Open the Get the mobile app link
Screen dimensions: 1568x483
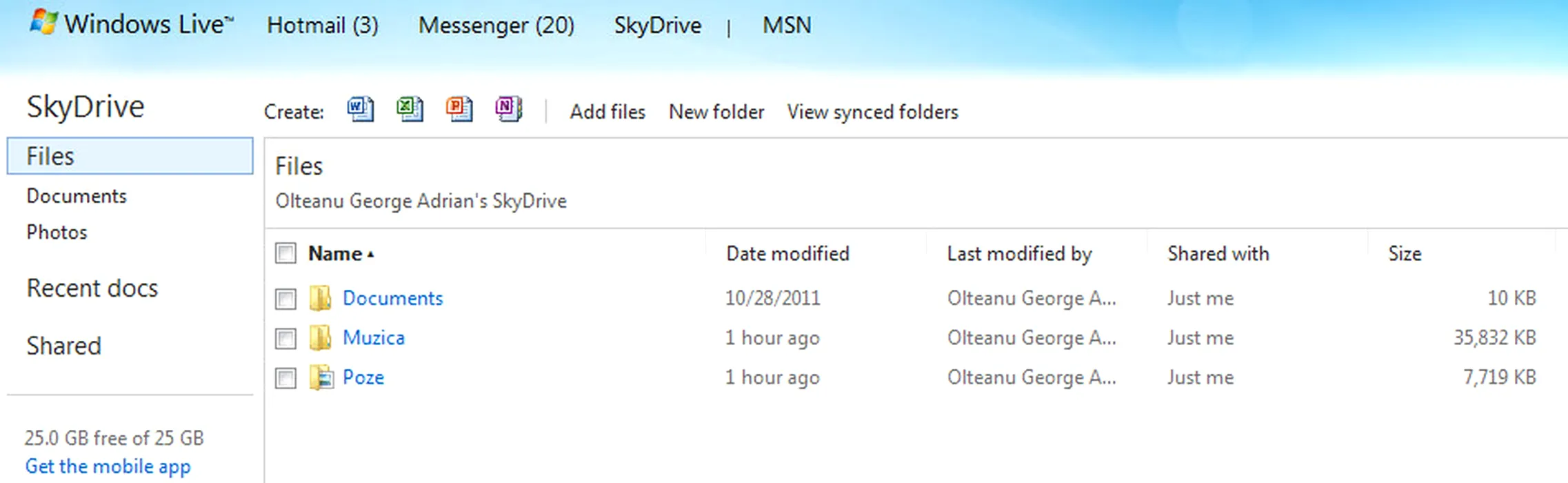coord(108,466)
